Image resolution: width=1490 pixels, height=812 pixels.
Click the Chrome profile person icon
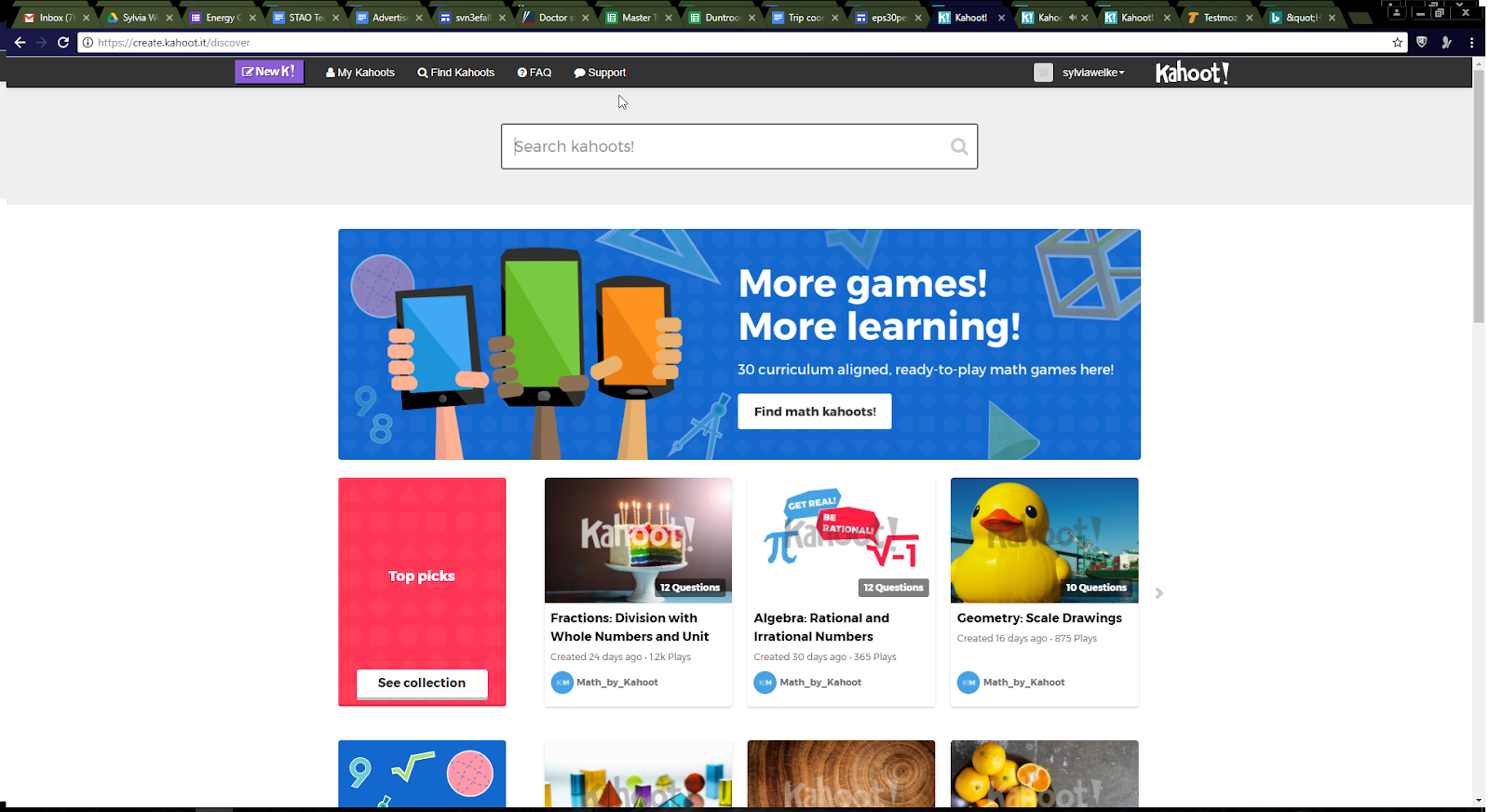tap(1396, 12)
